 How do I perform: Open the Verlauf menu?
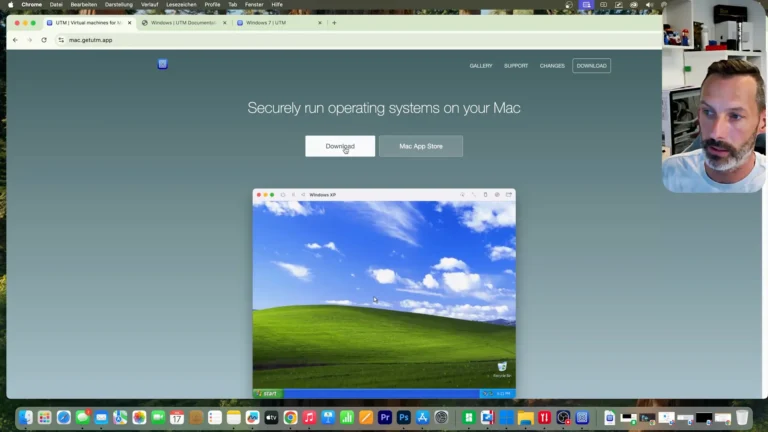[149, 4]
